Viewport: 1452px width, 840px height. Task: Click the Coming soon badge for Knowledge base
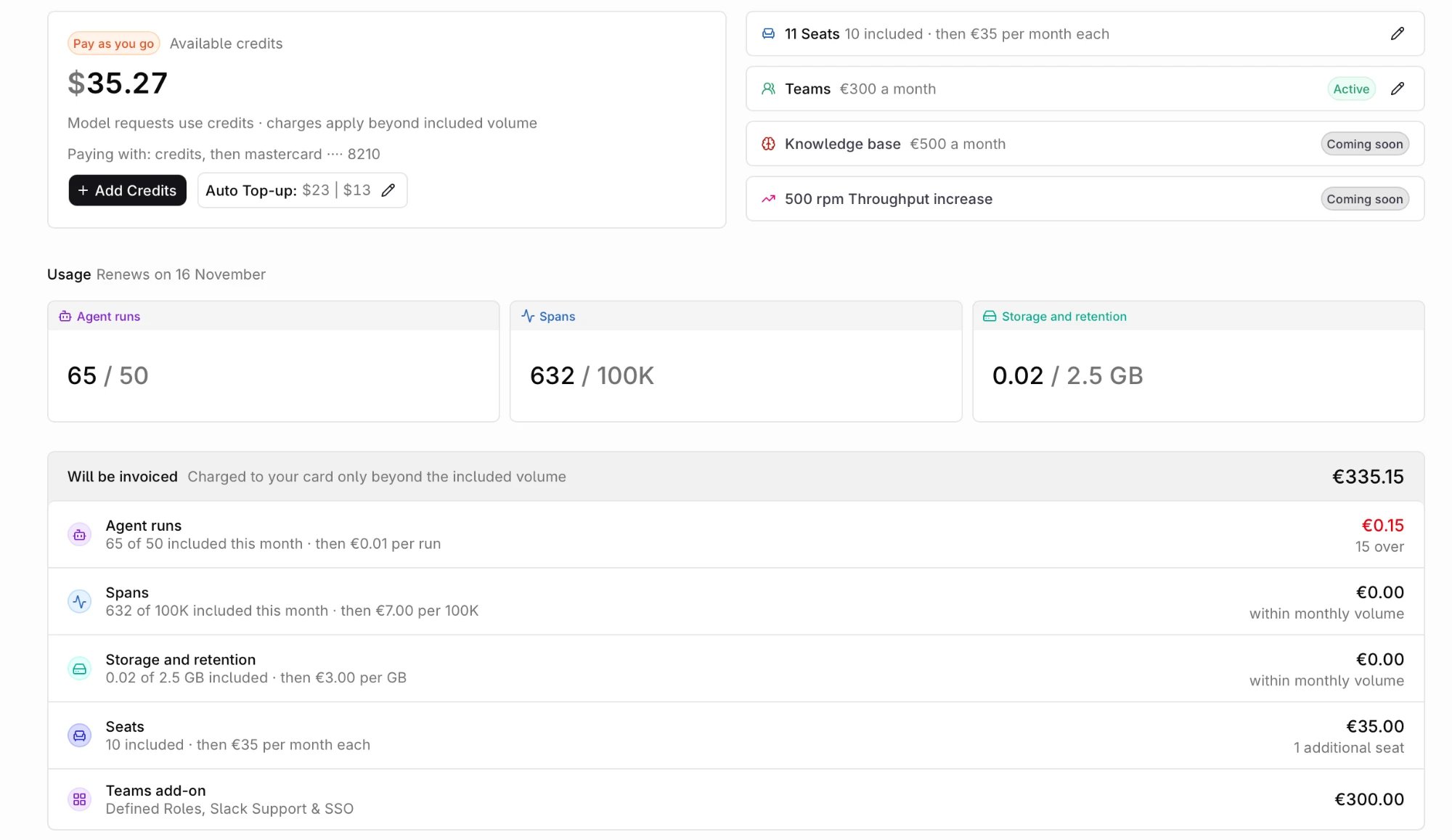click(x=1365, y=144)
